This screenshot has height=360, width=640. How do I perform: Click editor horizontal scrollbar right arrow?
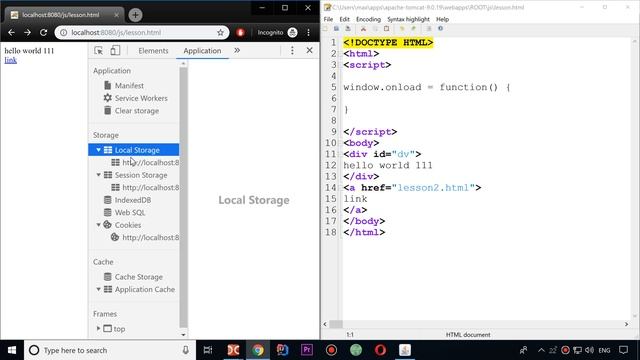pos(627,324)
